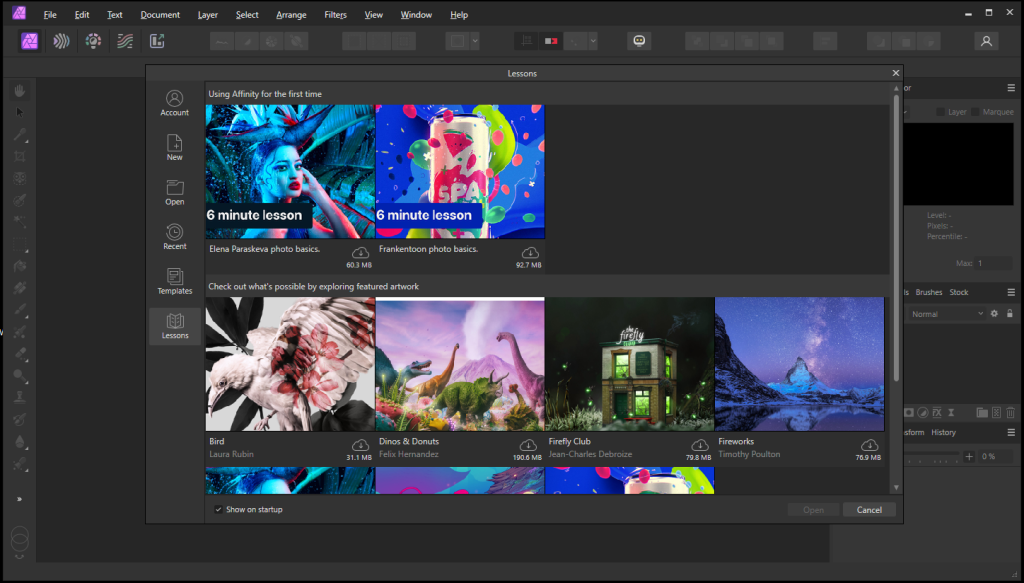Switch to the Liquify Persona icon
The height and width of the screenshot is (583, 1024).
click(x=61, y=41)
